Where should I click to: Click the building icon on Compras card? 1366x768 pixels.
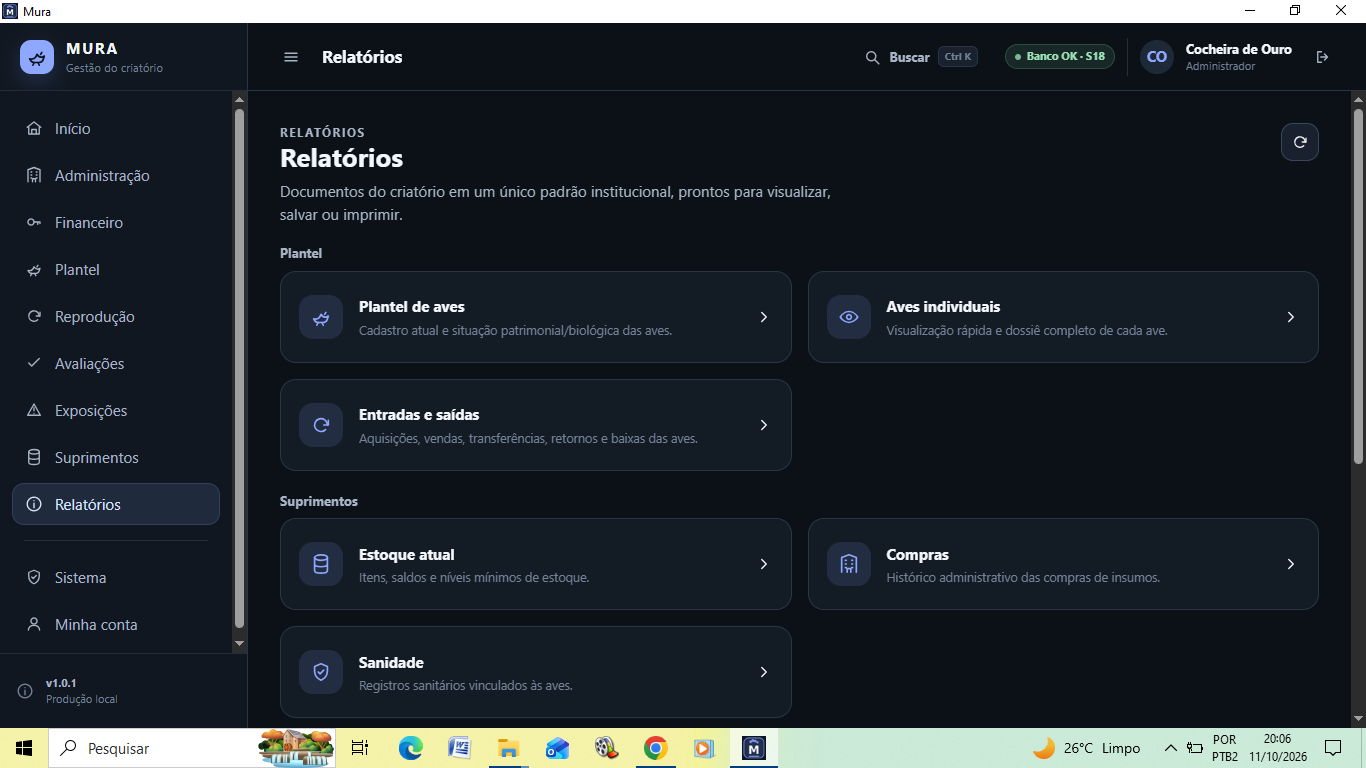(x=849, y=564)
